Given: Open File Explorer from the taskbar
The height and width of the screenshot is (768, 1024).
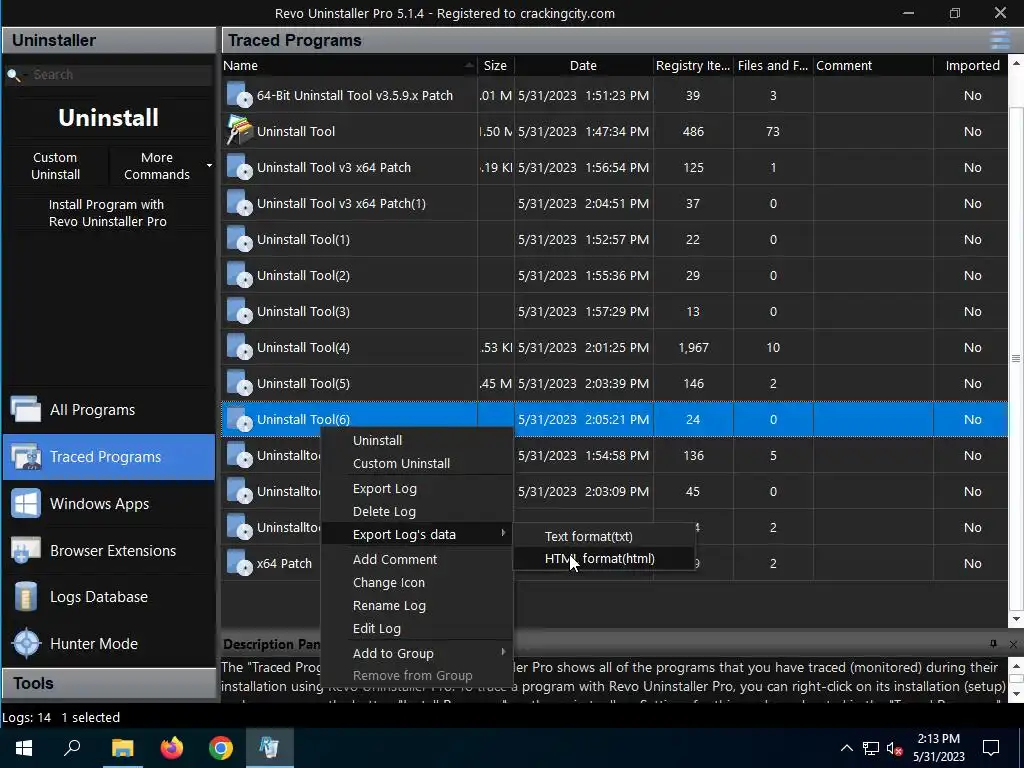Looking at the screenshot, I should [122, 747].
